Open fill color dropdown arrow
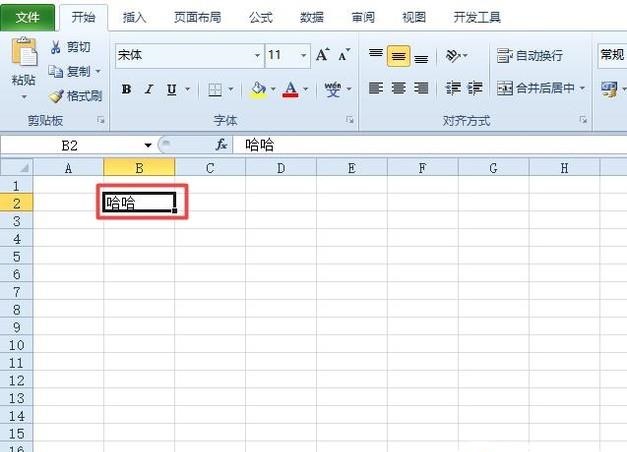This screenshot has width=627, height=452. pyautogui.click(x=274, y=89)
